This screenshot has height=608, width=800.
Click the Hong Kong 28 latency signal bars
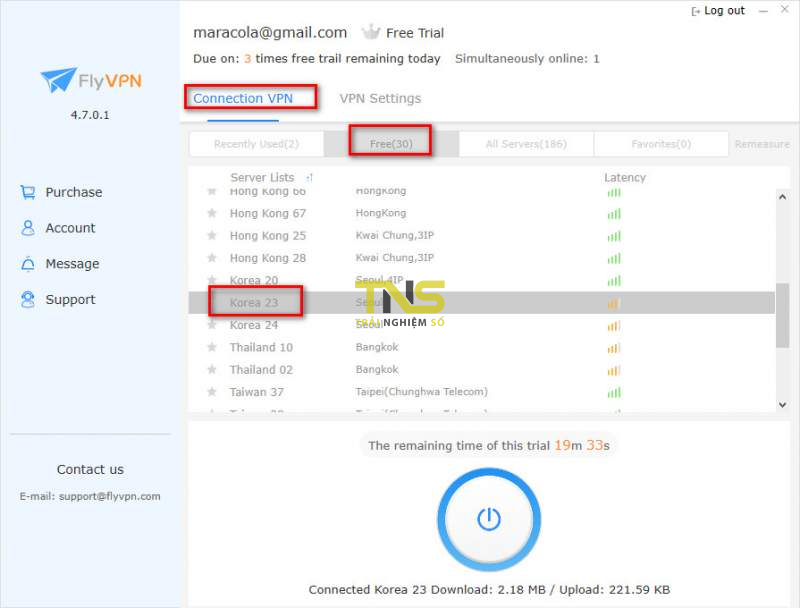(x=614, y=259)
